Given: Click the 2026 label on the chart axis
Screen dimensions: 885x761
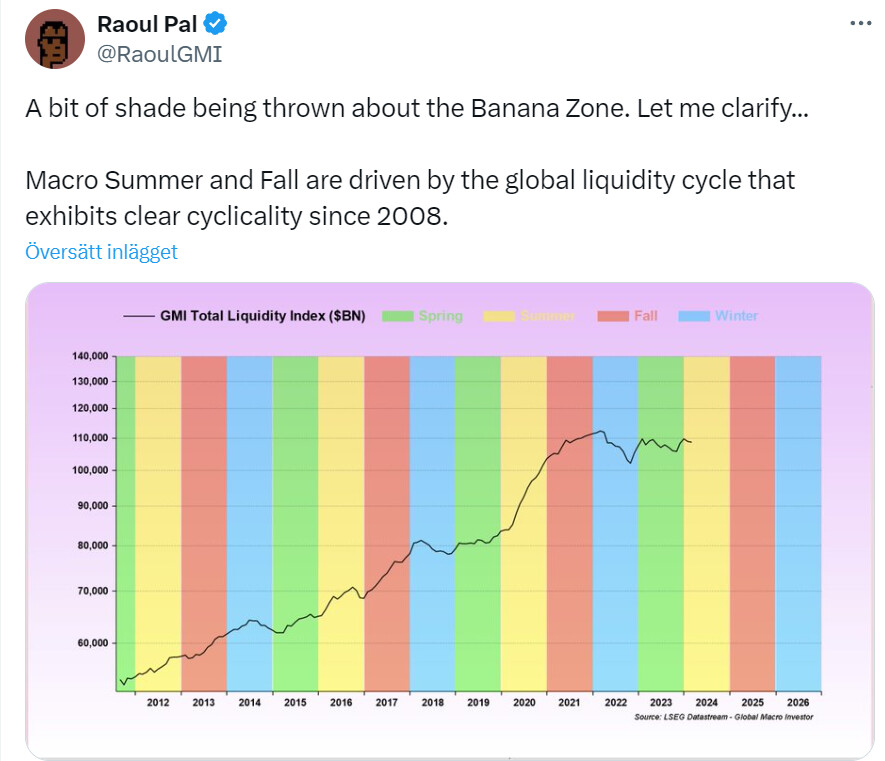Looking at the screenshot, I should click(x=798, y=703).
